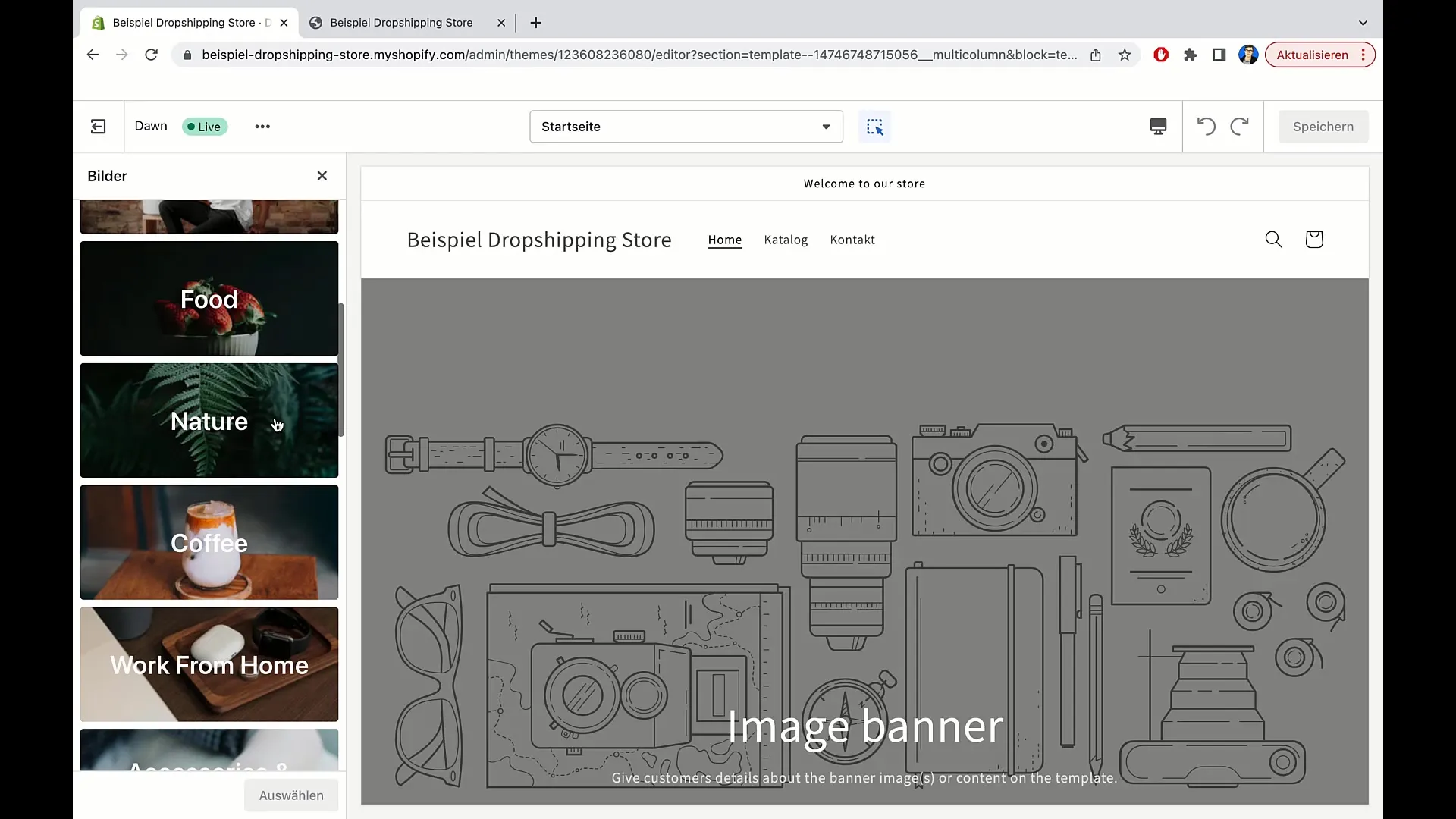Click the Shopify admin overflow menu icon
1456x819 pixels.
[x=262, y=126]
